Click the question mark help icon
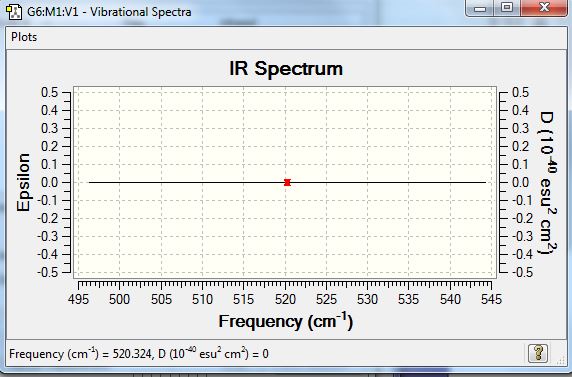This screenshot has width=572, height=377. pos(538,353)
